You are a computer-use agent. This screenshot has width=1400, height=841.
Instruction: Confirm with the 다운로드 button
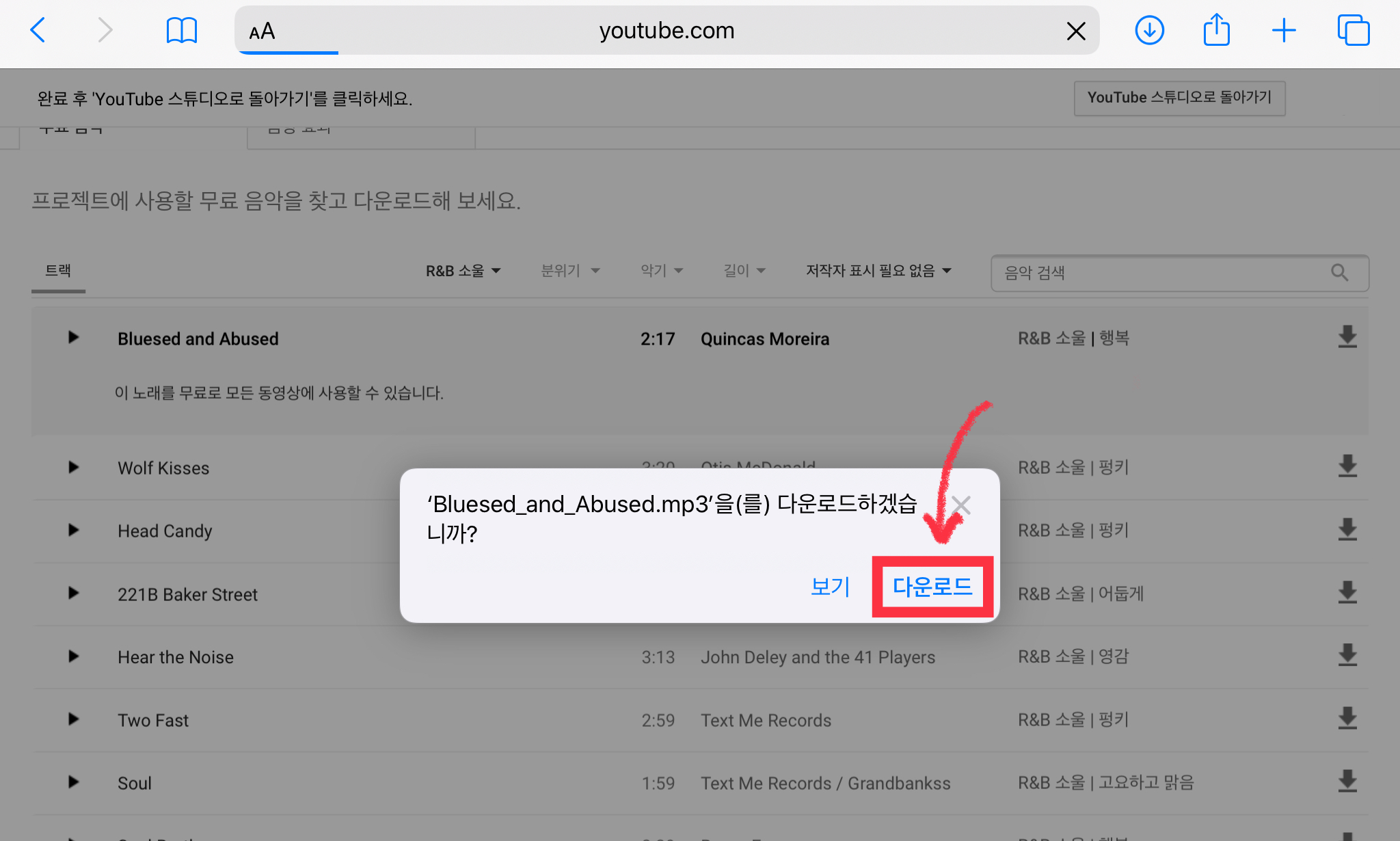[x=932, y=587]
